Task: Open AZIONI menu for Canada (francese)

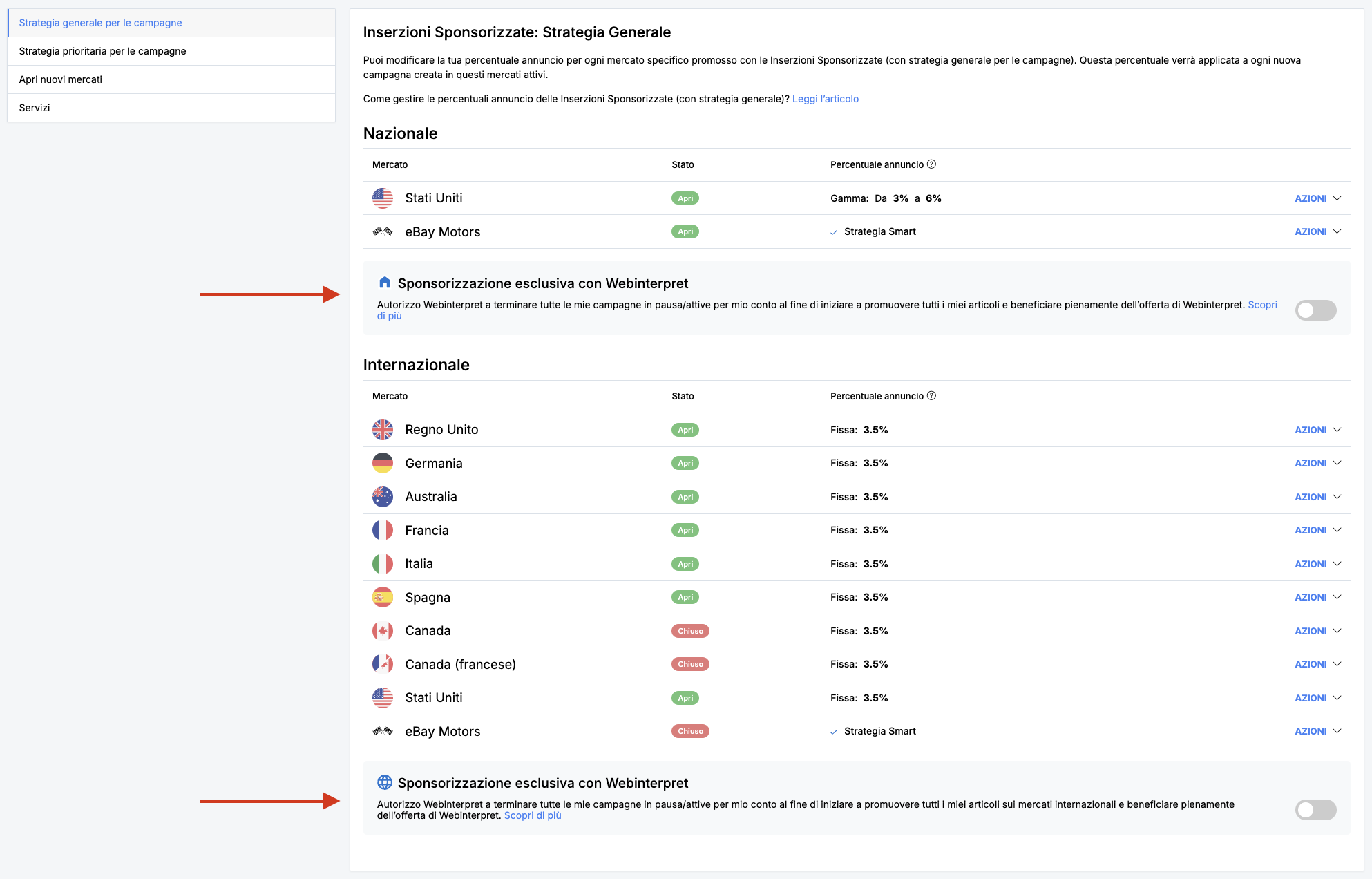Action: coord(1317,664)
